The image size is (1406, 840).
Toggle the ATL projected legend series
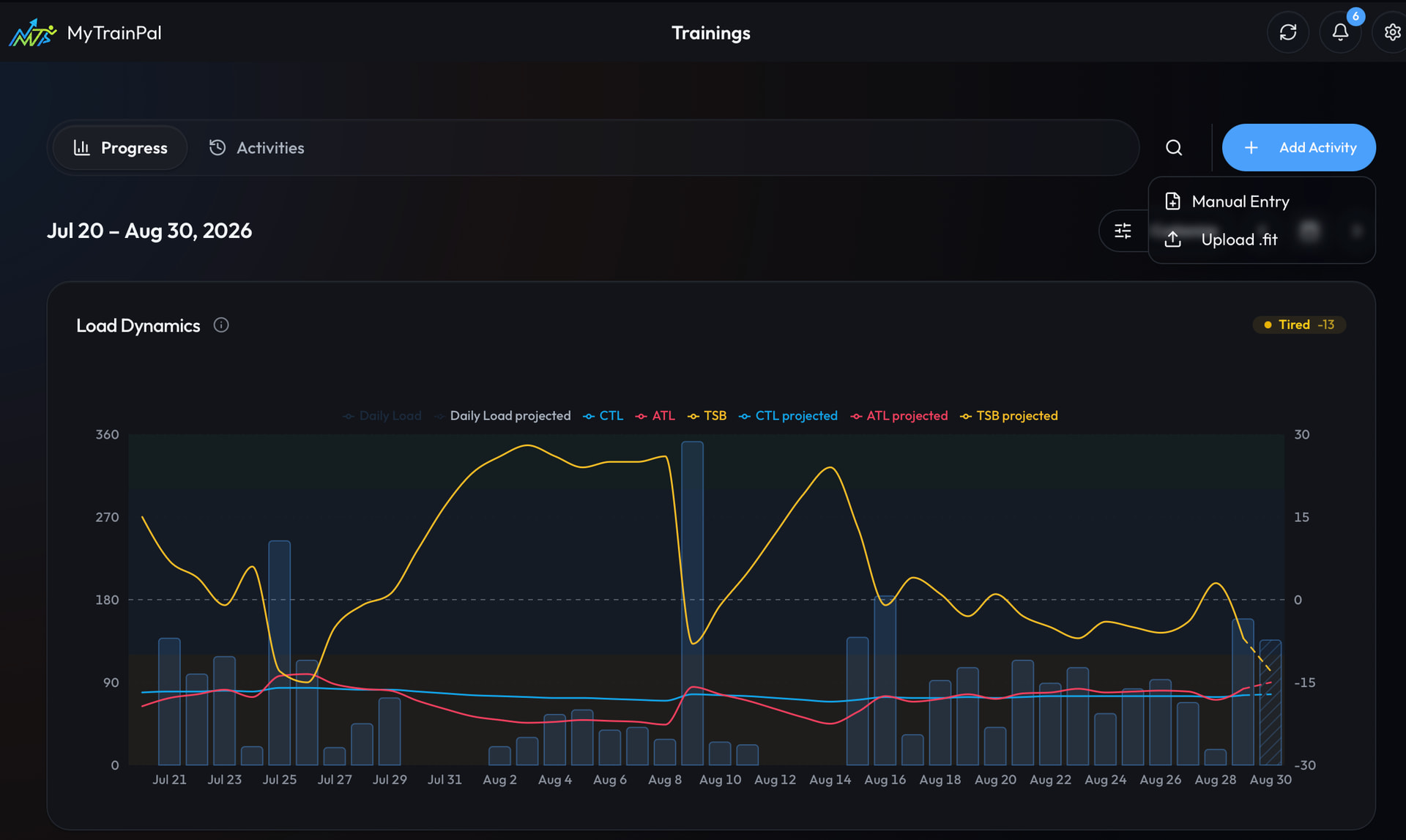click(x=899, y=416)
